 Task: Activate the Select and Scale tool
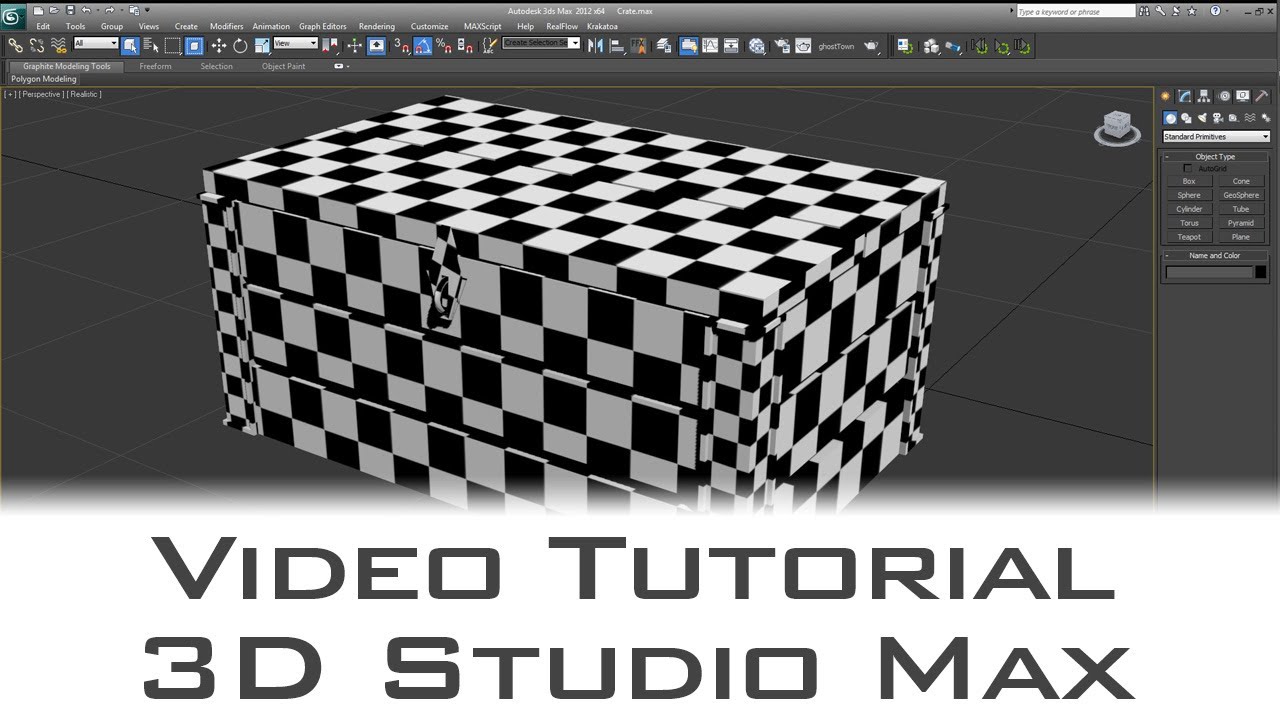262,45
